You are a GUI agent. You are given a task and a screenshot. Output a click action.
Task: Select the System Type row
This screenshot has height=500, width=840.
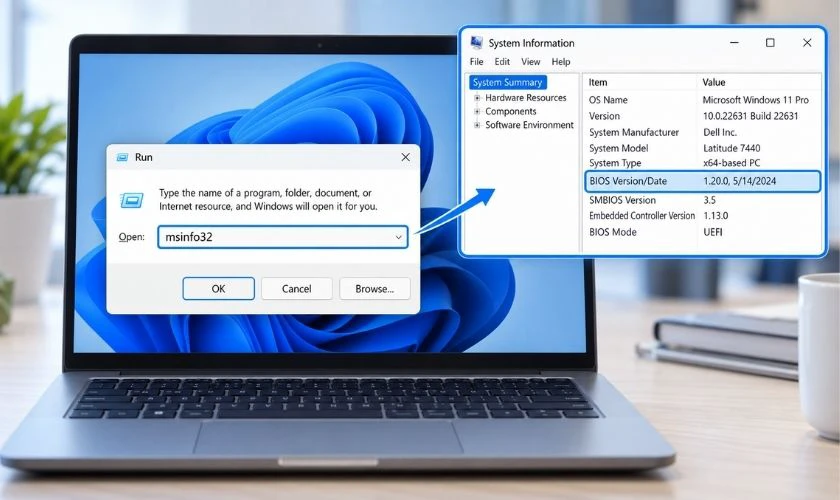click(702, 163)
